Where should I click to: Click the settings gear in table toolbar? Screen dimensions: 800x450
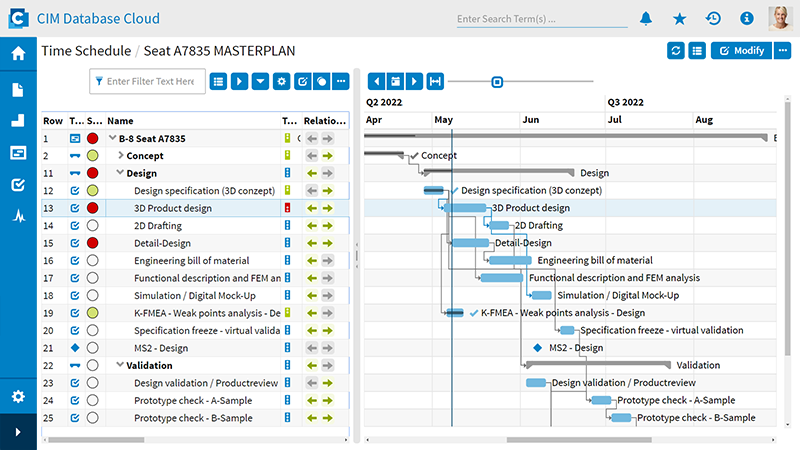click(x=282, y=81)
